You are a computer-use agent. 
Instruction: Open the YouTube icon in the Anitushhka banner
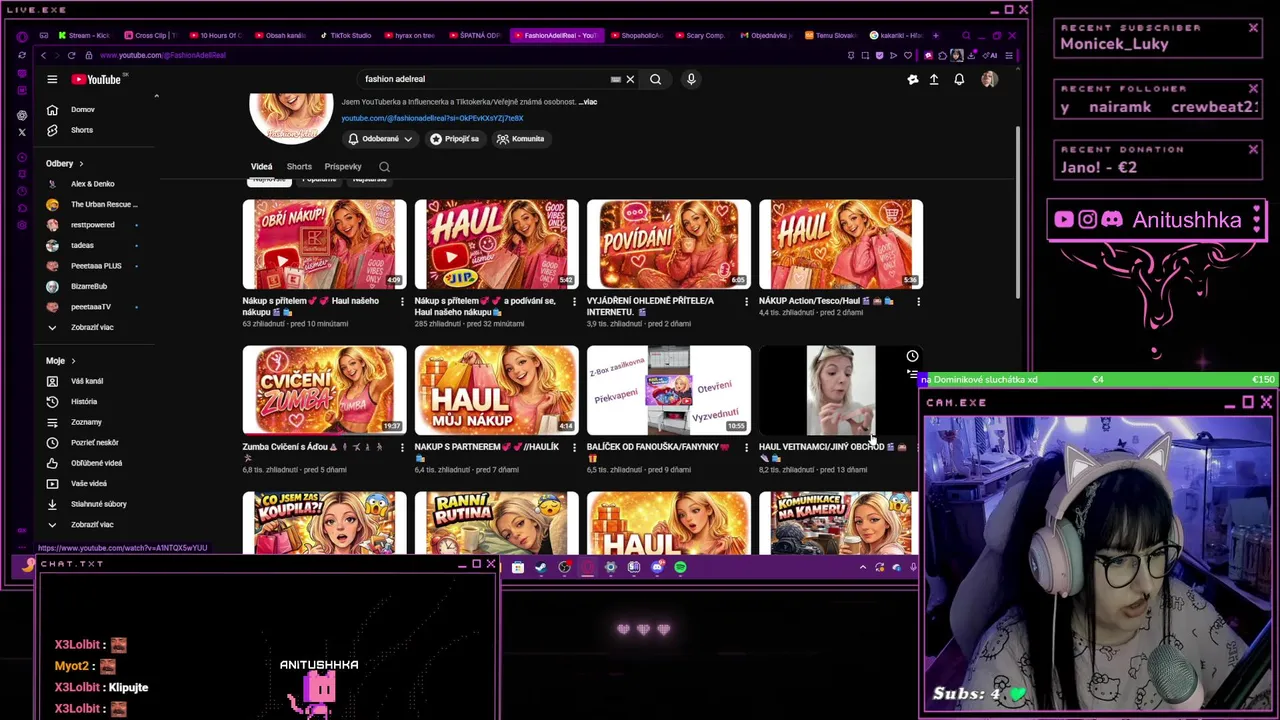coord(1064,220)
